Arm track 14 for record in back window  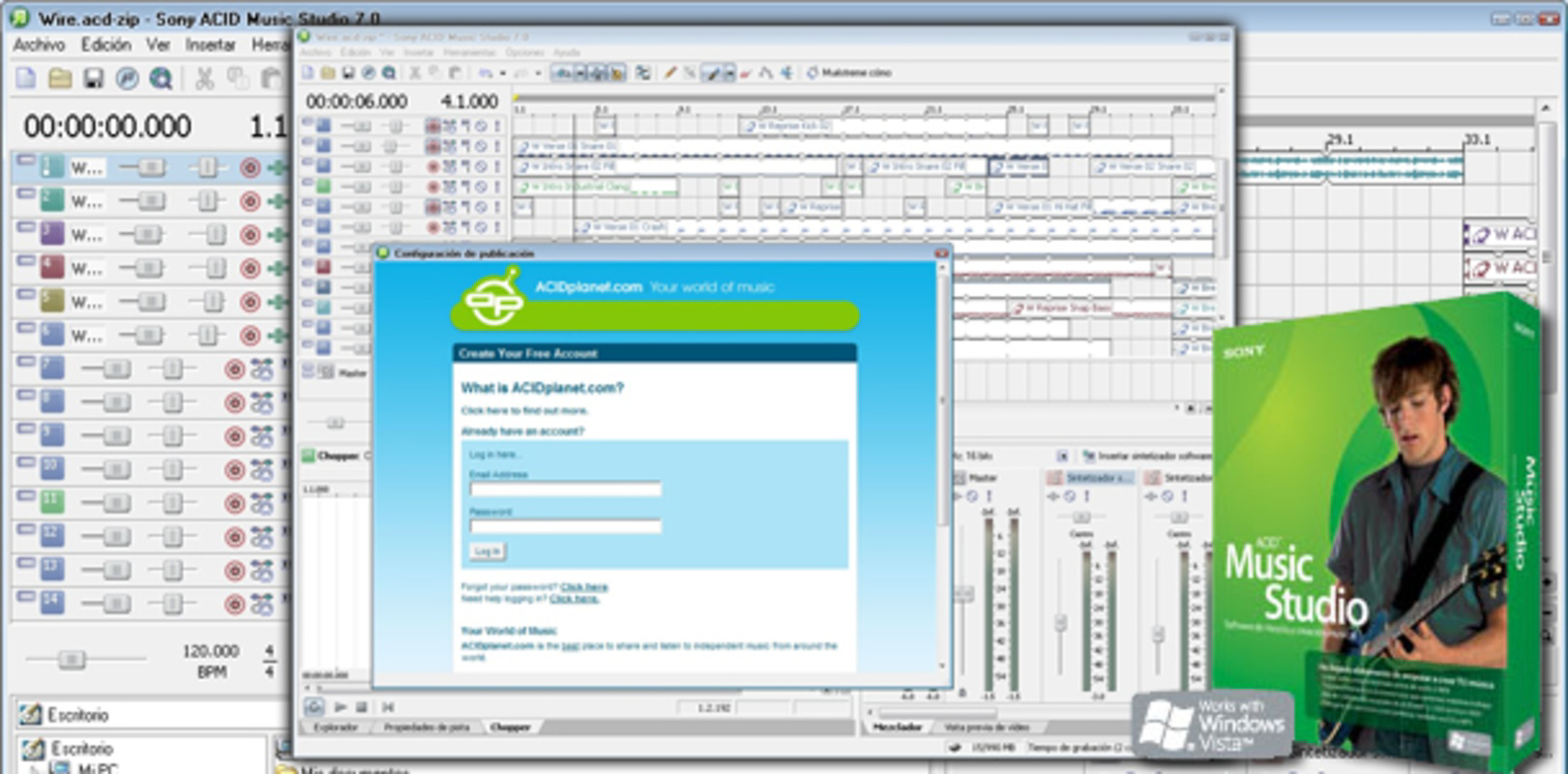234,604
